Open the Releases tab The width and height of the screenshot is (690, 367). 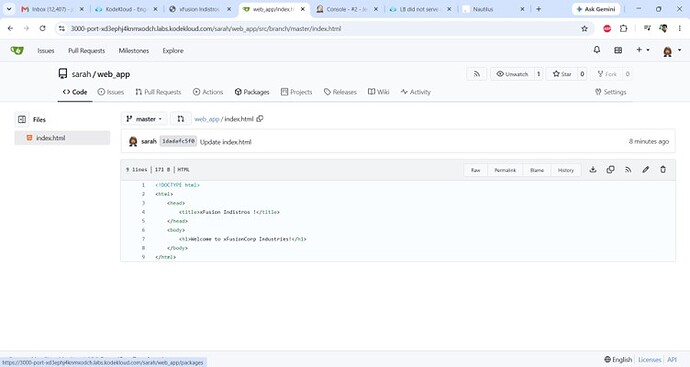[340, 92]
